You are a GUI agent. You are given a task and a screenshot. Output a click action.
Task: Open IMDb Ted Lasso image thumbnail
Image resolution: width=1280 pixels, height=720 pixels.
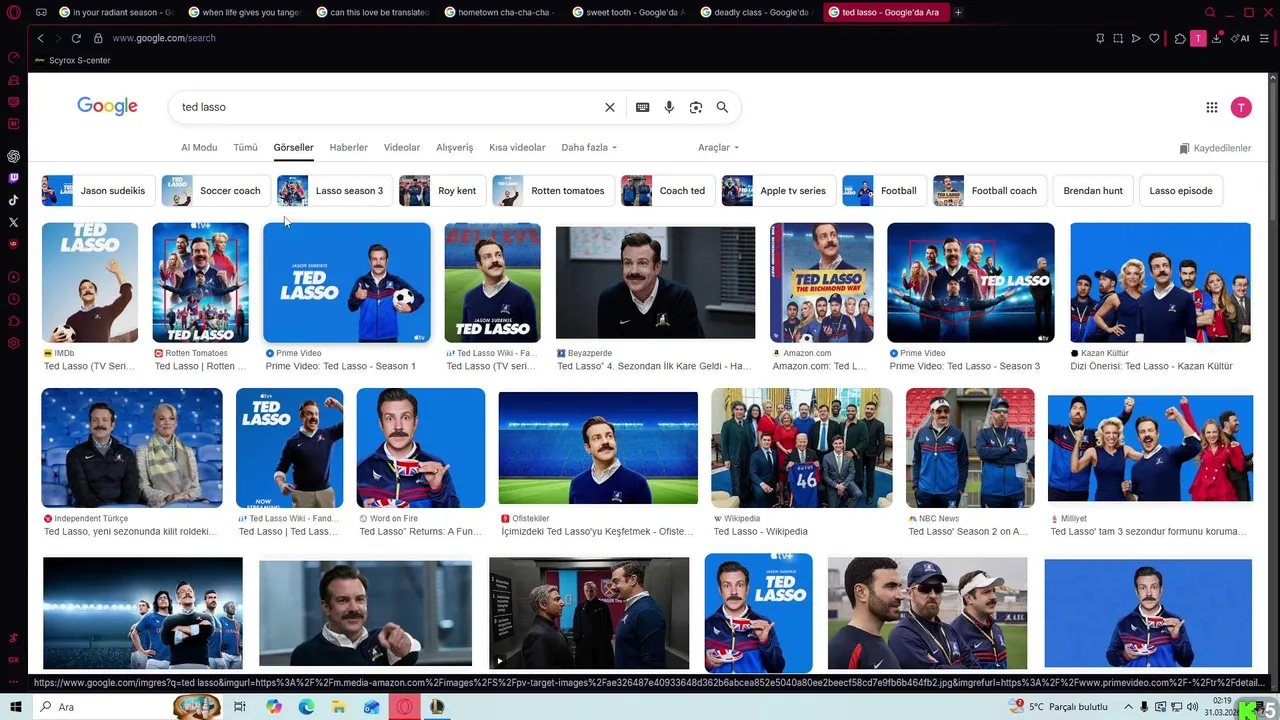pyautogui.click(x=90, y=283)
